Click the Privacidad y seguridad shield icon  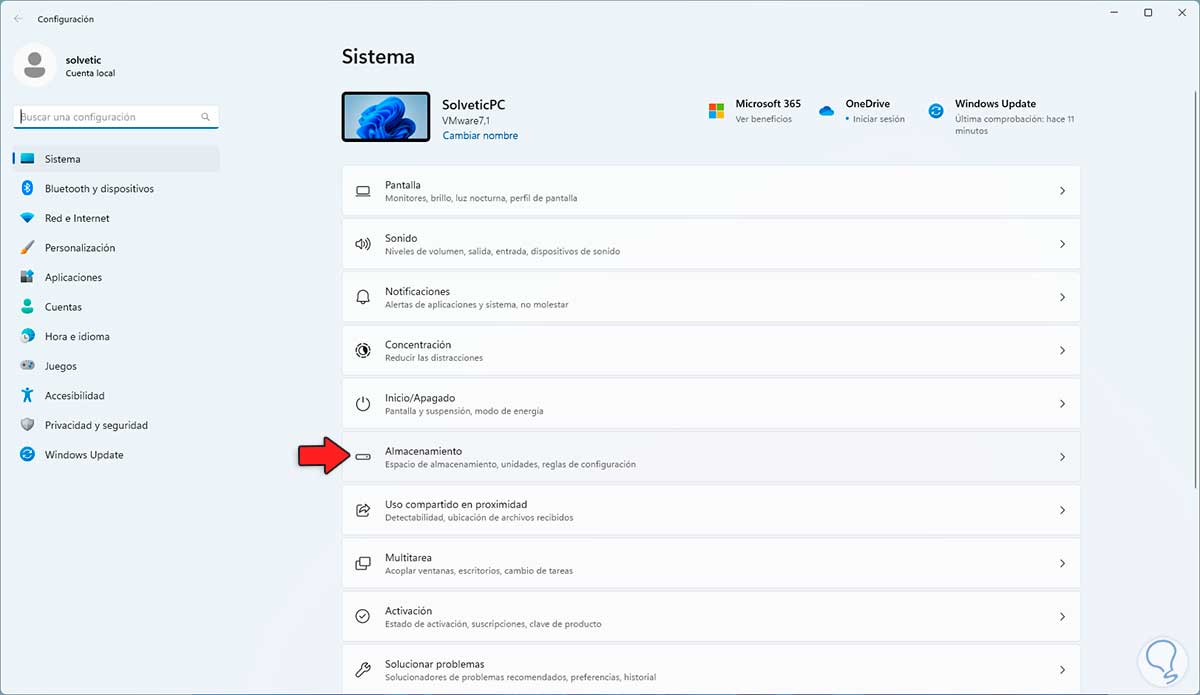tap(27, 425)
